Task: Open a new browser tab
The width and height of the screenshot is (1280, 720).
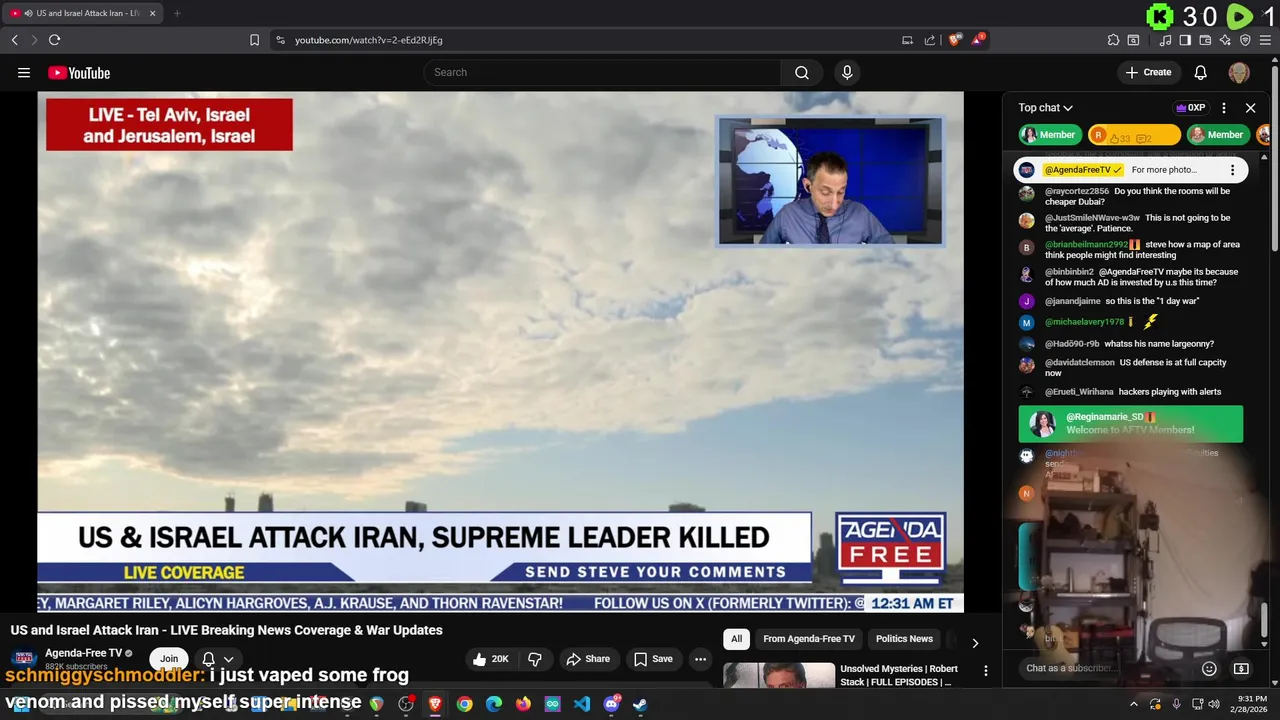Action: pos(177,13)
